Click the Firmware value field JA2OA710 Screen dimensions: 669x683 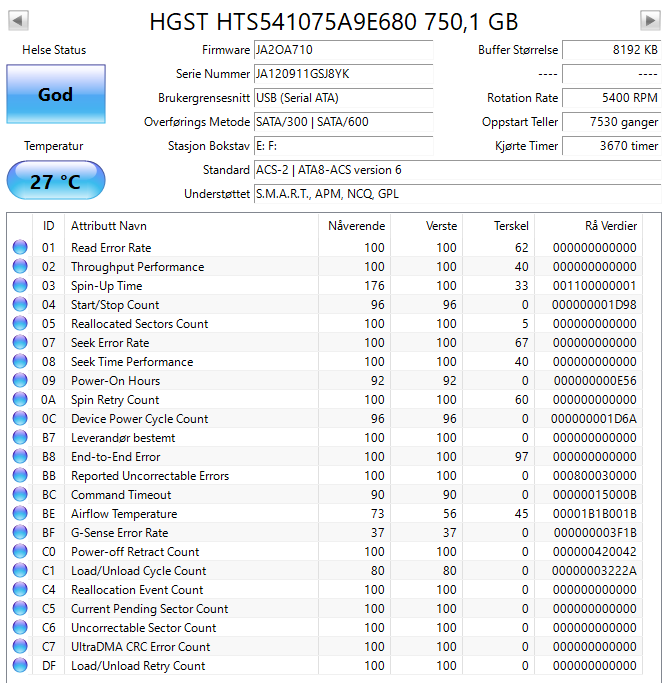(x=342, y=50)
